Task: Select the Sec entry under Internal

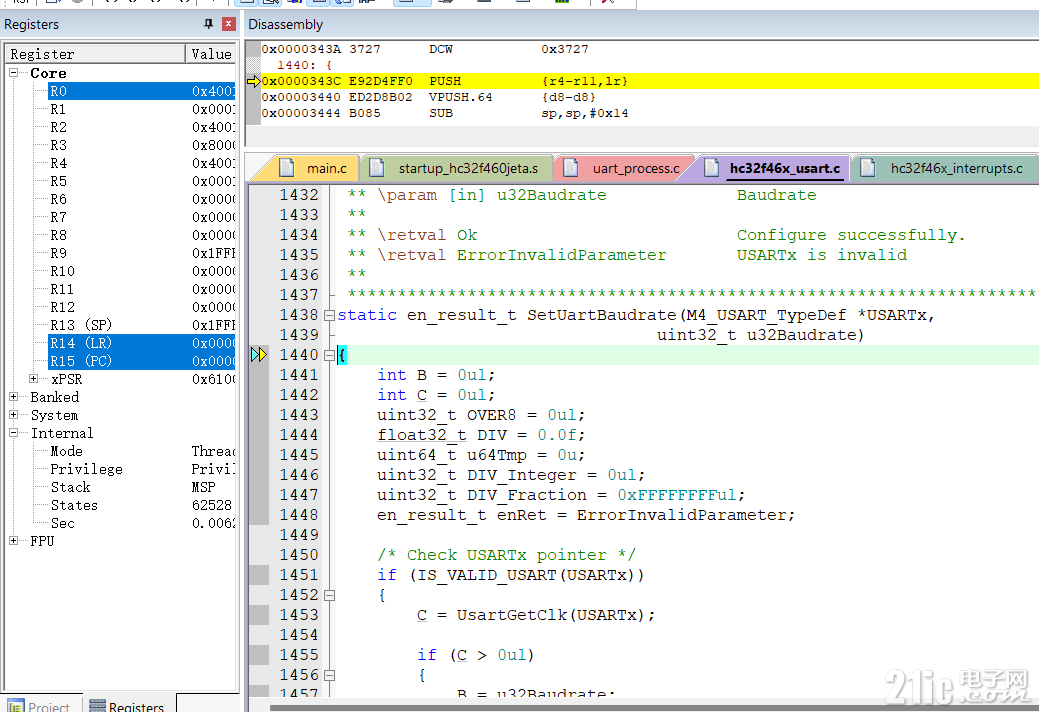Action: 142,523
